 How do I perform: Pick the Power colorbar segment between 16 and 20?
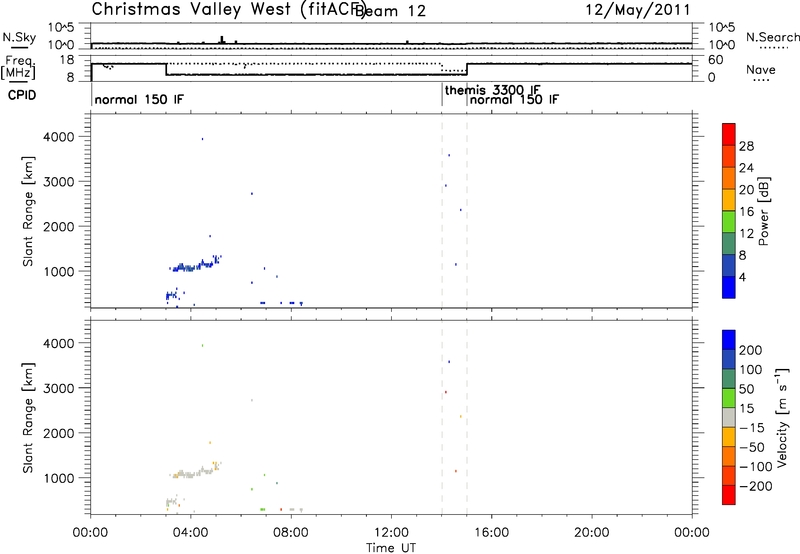point(729,199)
